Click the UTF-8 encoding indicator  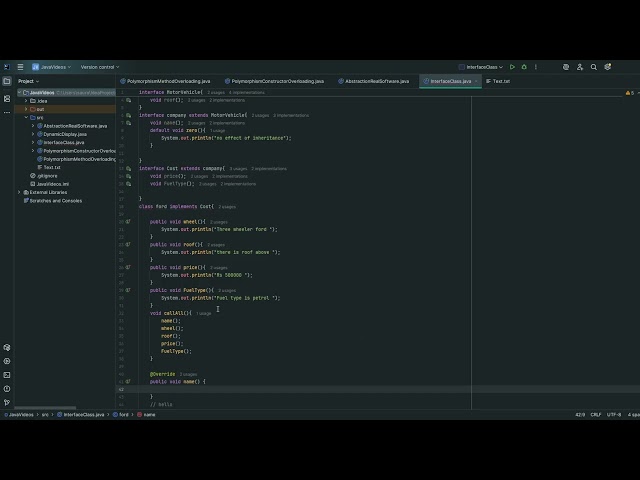click(x=614, y=415)
